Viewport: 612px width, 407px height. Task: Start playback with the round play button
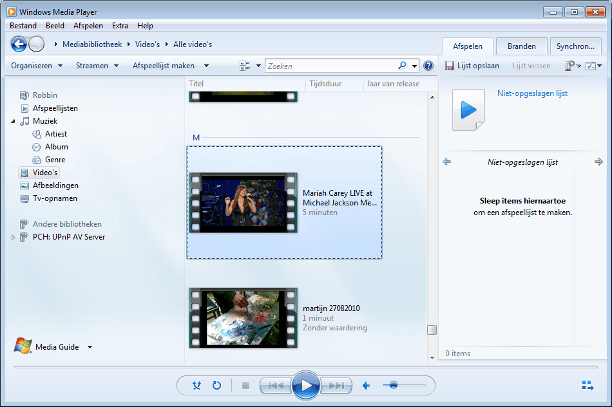306,385
